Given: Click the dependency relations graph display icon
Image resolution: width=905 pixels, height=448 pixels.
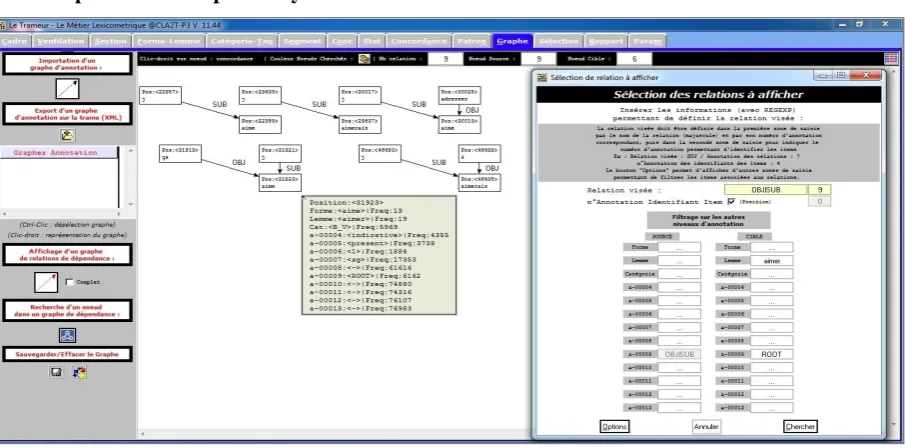Looking at the screenshot, I should [46, 282].
